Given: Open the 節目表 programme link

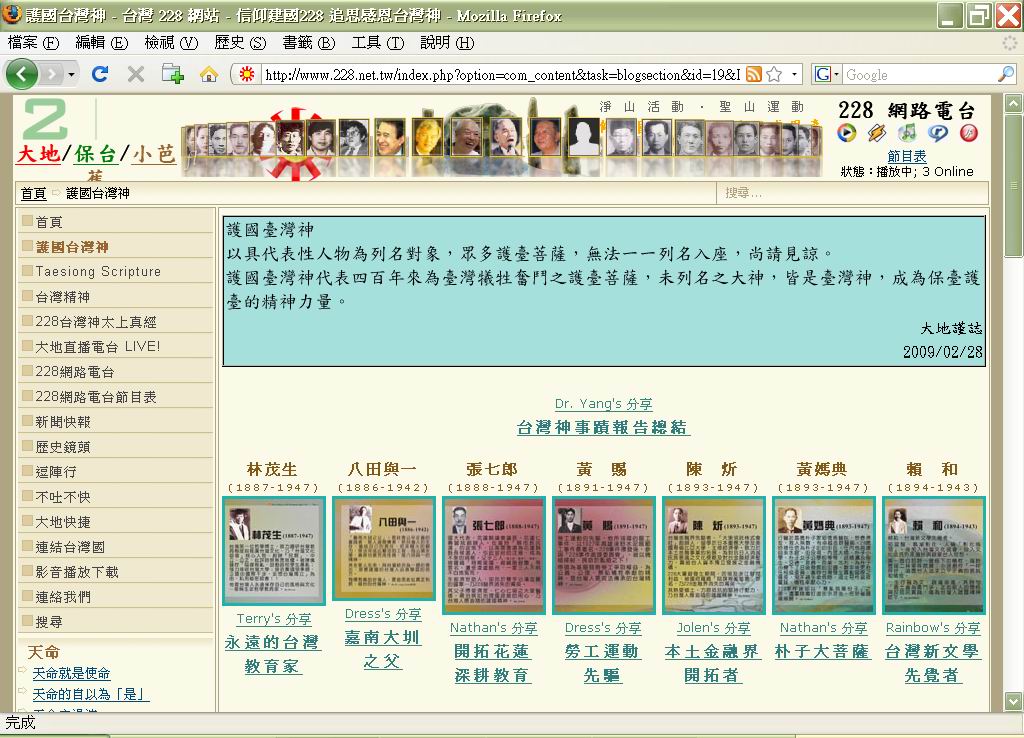Looking at the screenshot, I should [906, 156].
